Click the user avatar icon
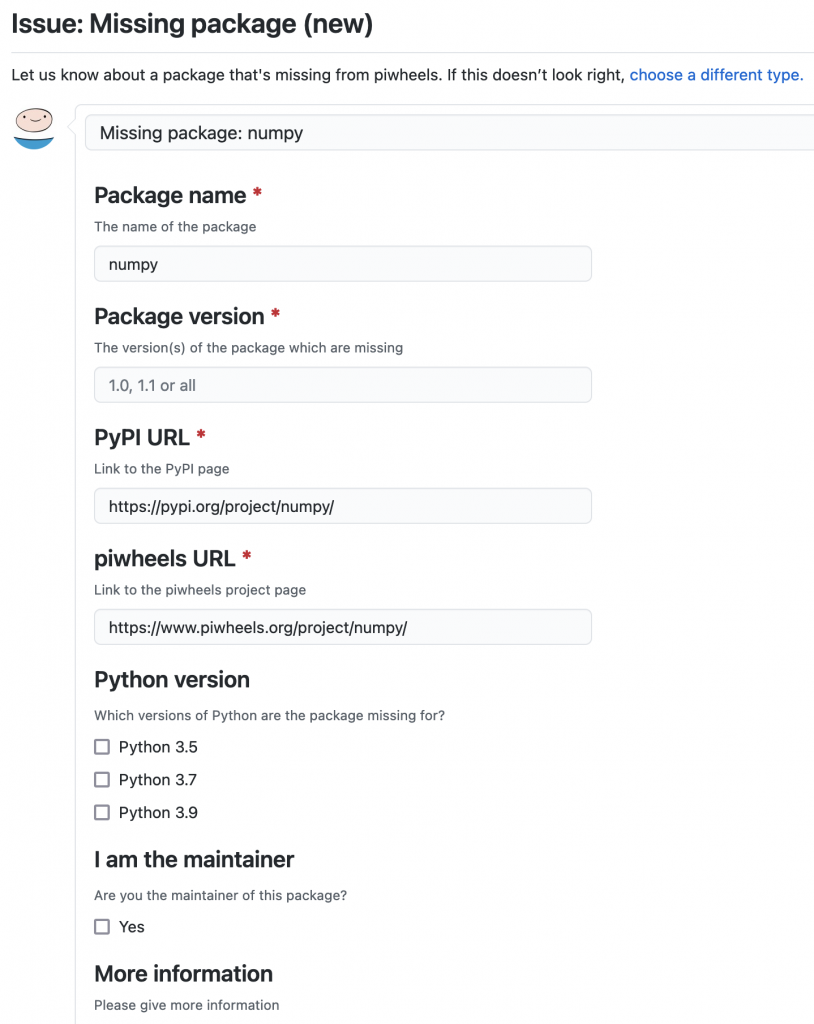Screen dimensions: 814x1024 34,129
